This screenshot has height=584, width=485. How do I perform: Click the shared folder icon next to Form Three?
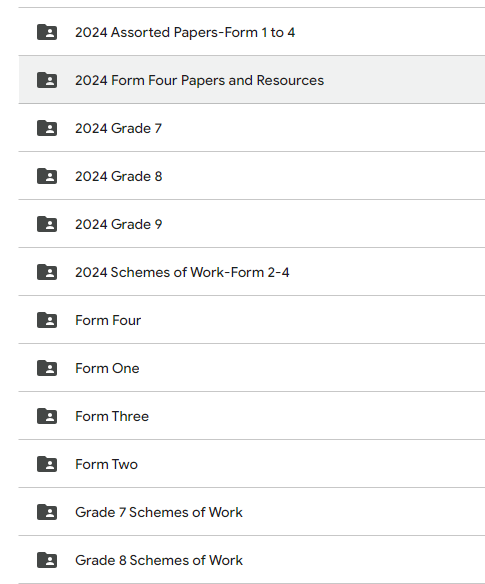click(47, 416)
